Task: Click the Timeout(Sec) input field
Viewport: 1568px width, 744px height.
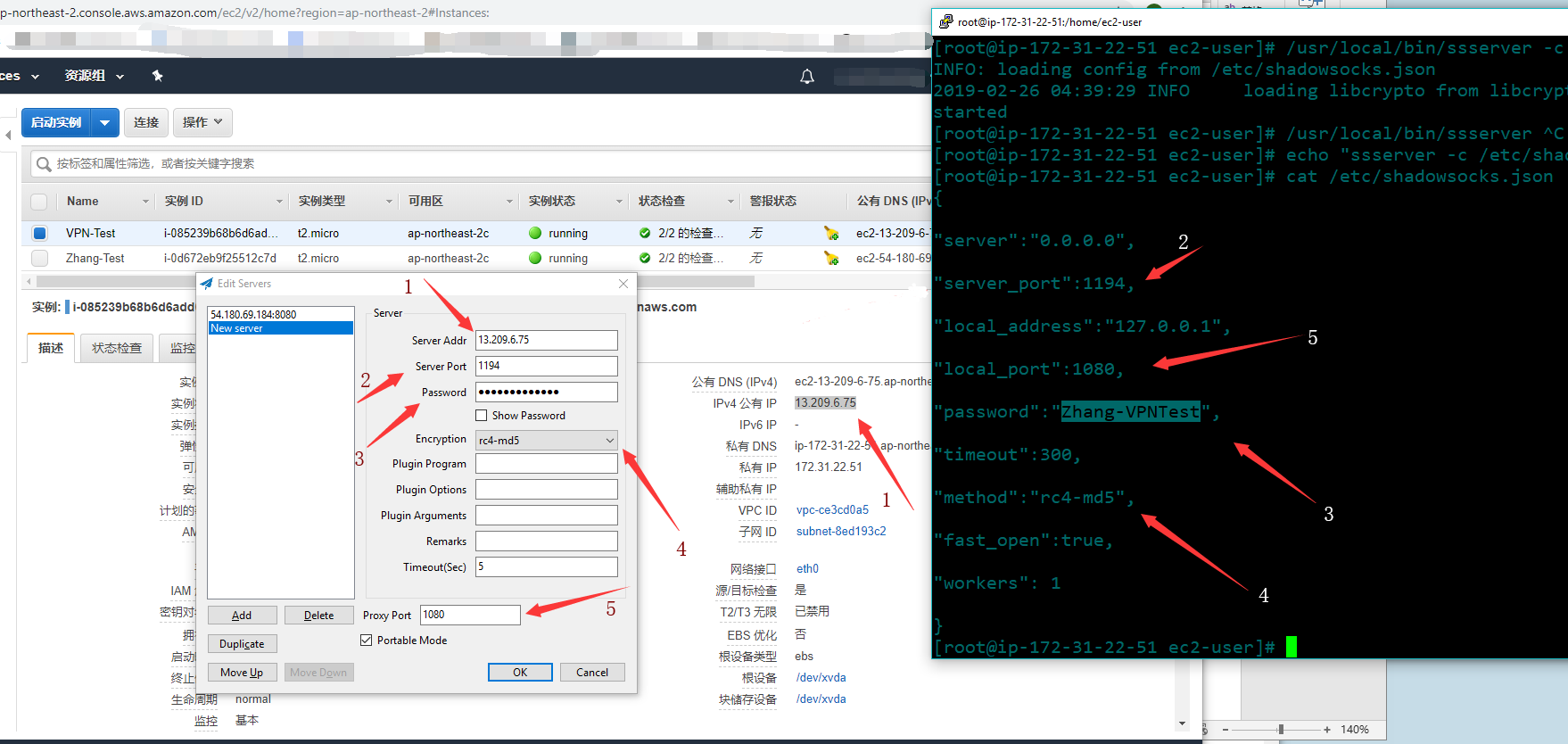Action: (546, 566)
